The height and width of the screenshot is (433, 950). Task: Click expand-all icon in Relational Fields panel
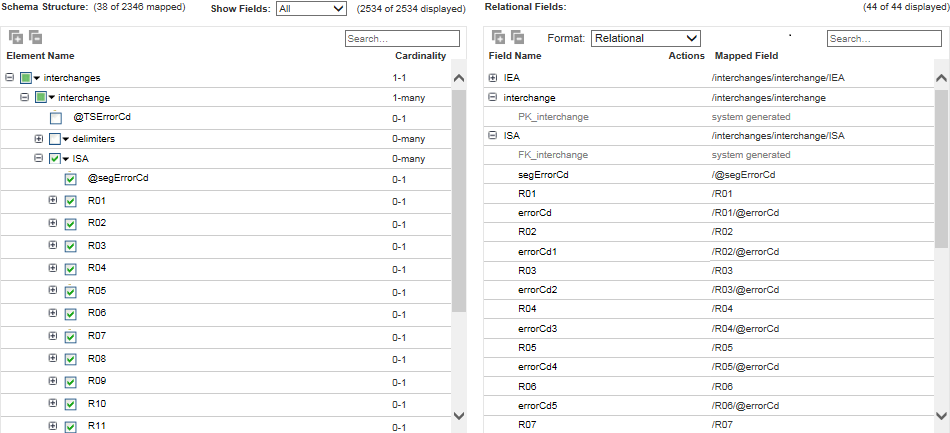coord(498,38)
